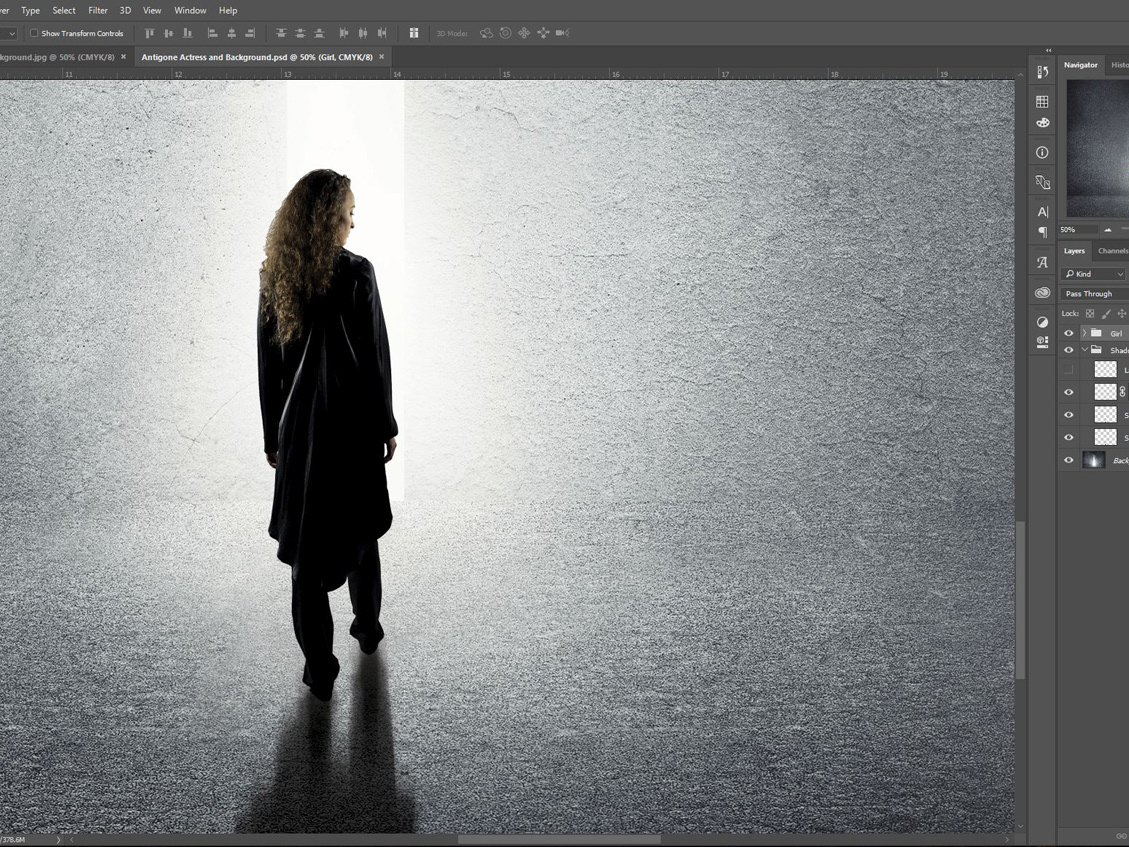Click the layer link chain icon

click(x=1123, y=392)
